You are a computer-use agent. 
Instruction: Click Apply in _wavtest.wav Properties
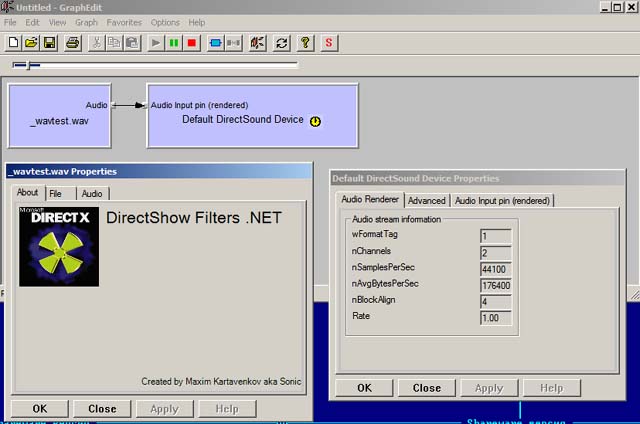(164, 409)
